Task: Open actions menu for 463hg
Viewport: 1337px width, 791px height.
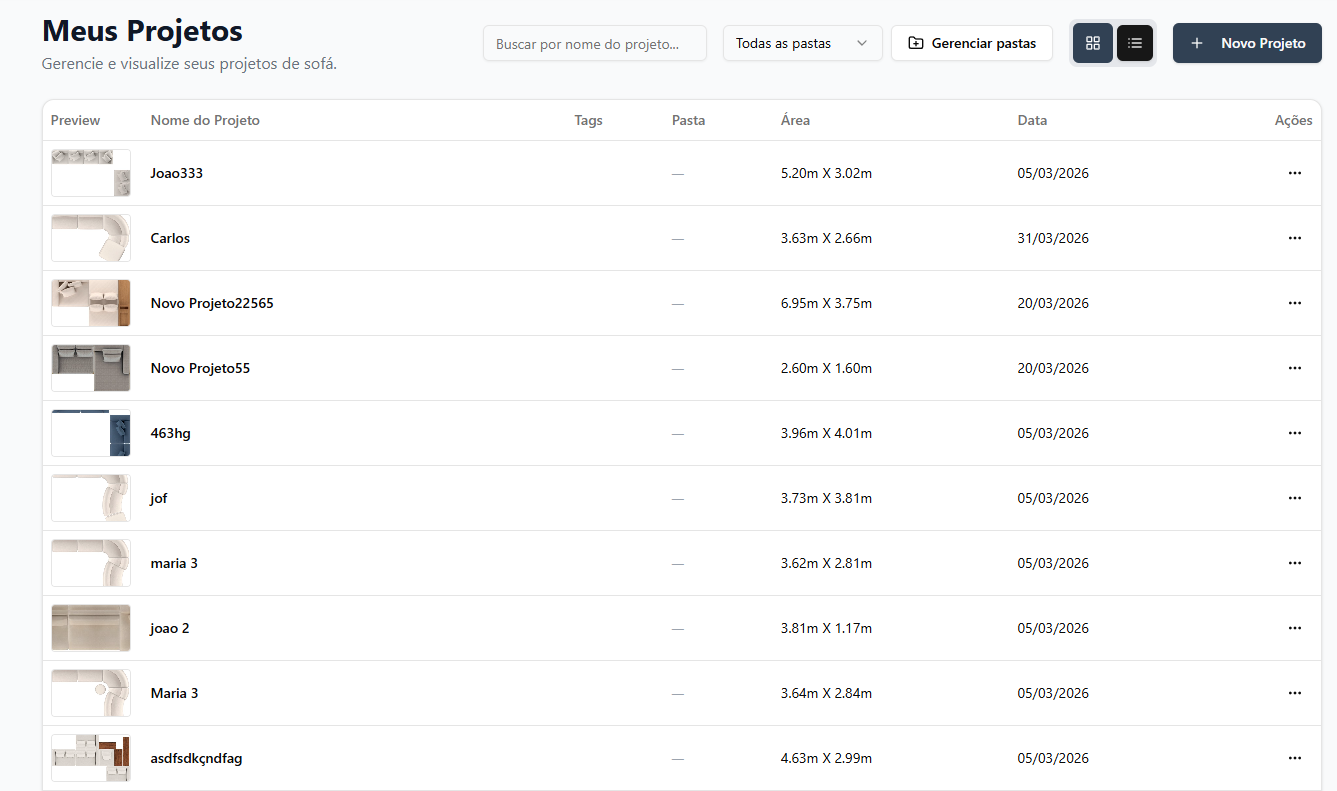Action: tap(1295, 433)
